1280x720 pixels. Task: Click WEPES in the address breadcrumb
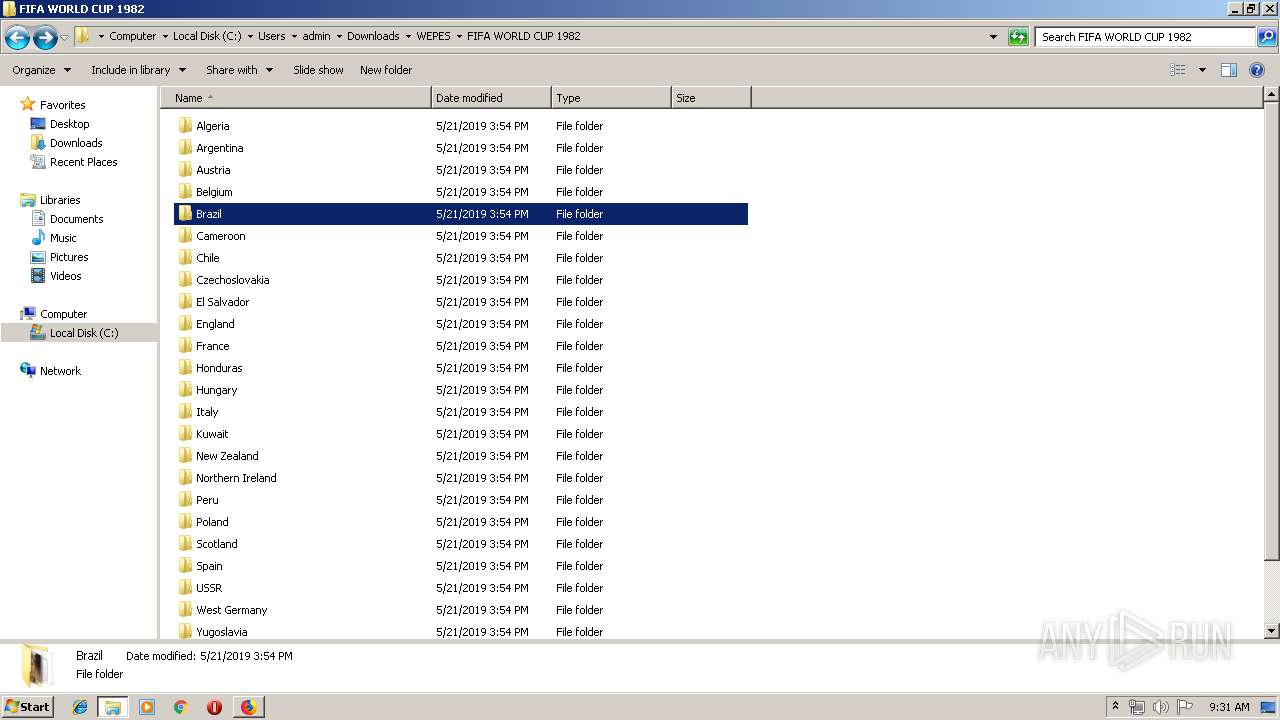tap(433, 36)
